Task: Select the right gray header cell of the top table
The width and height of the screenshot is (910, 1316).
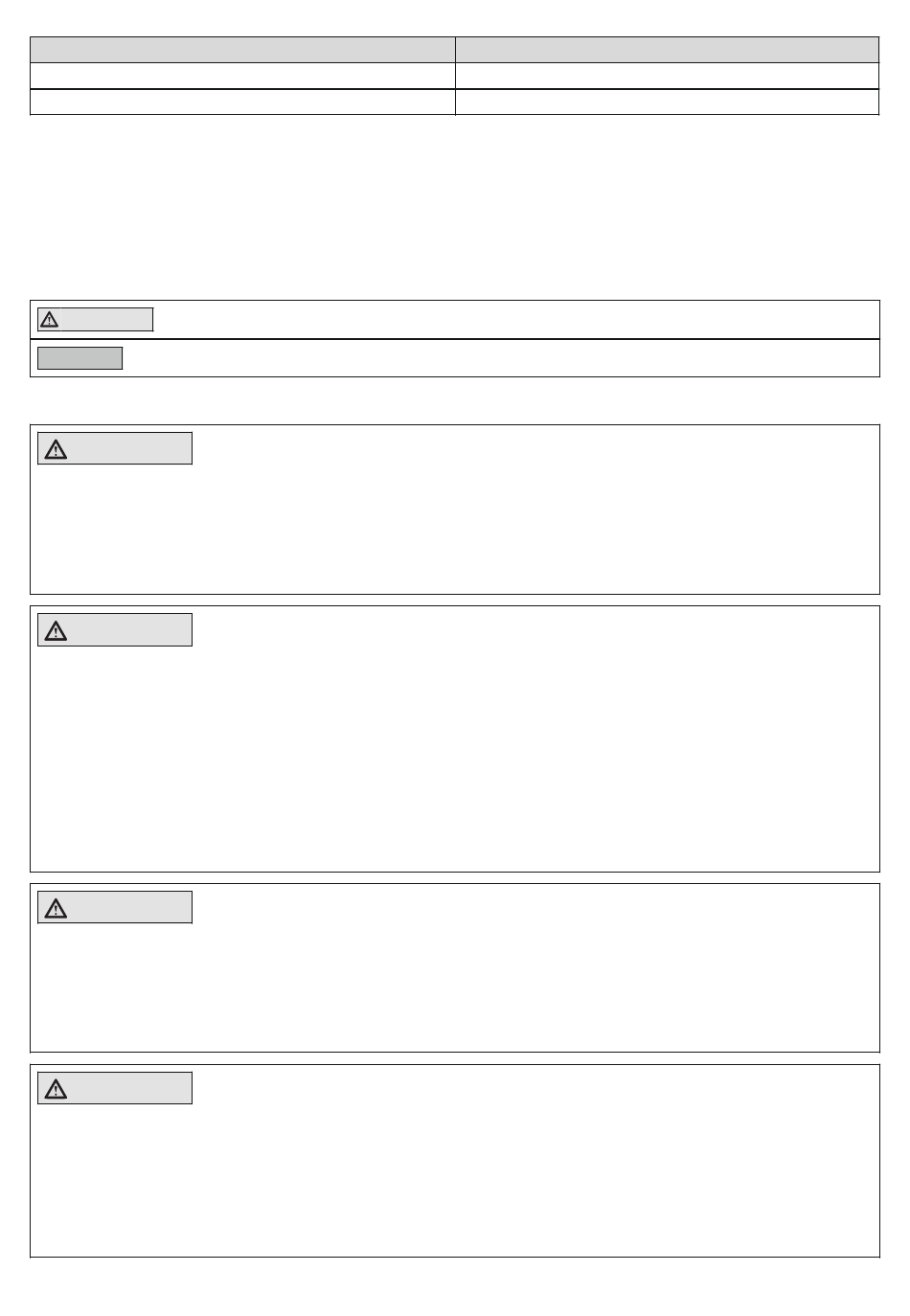Action: (x=667, y=50)
